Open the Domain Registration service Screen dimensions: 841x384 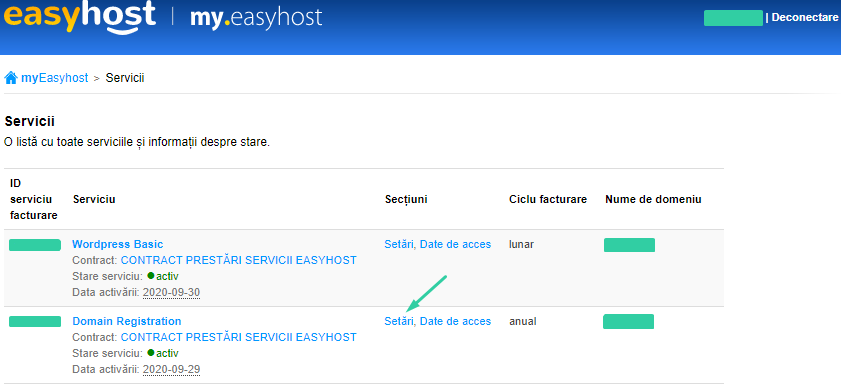click(127, 321)
